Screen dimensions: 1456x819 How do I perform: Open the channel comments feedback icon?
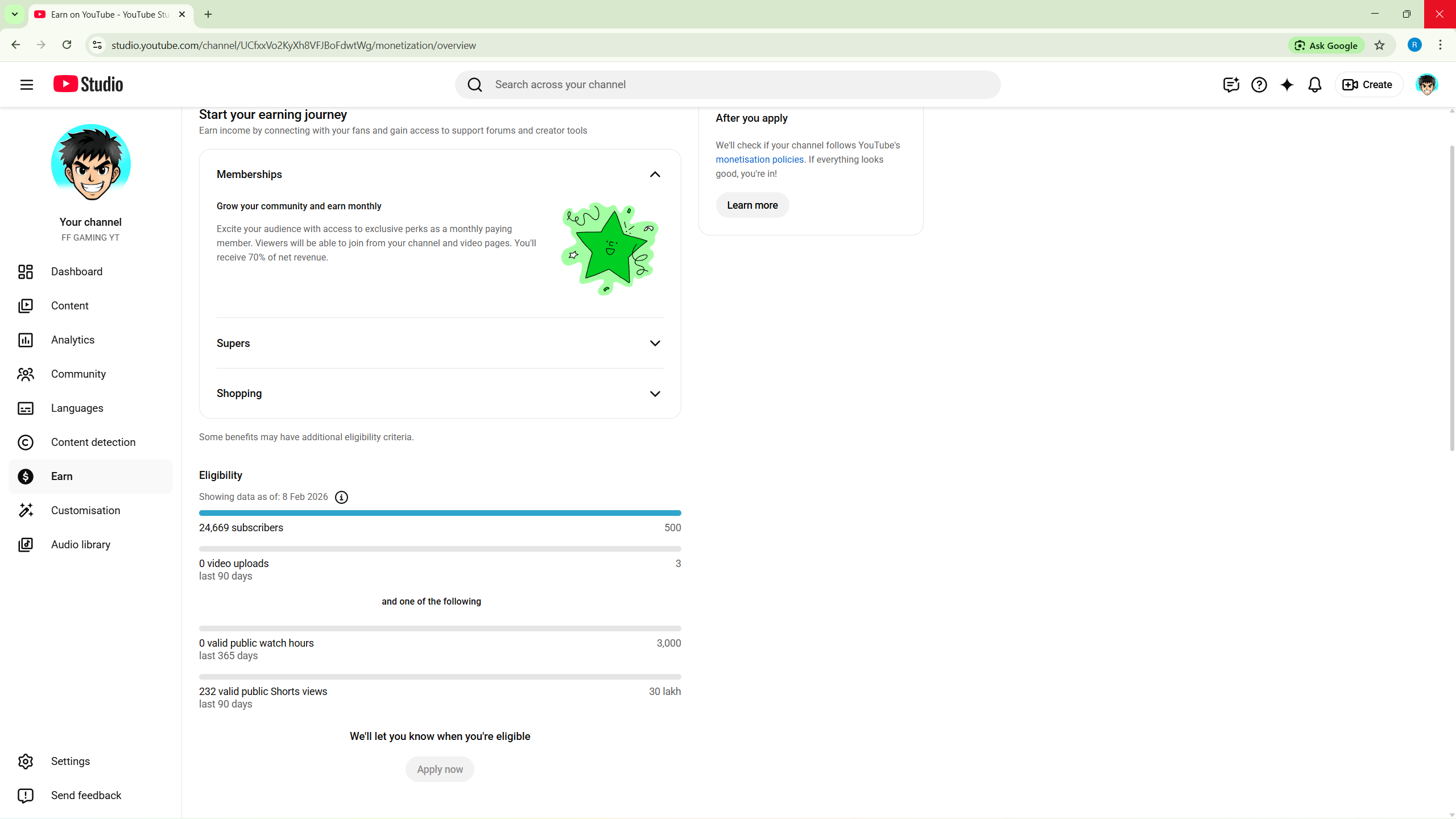(x=1231, y=85)
